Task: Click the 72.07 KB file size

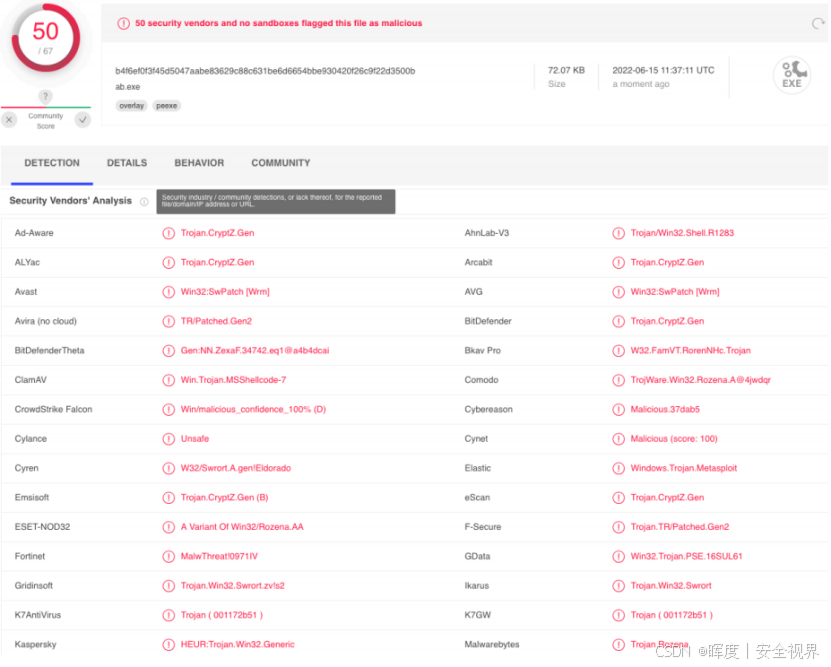Action: coord(566,70)
